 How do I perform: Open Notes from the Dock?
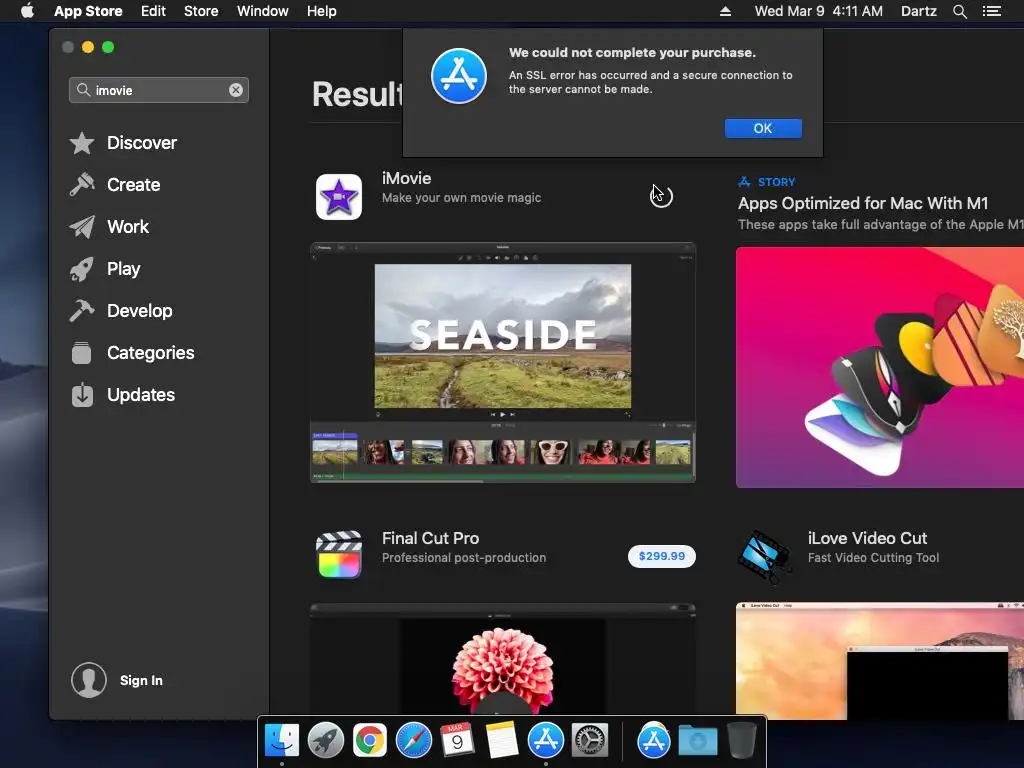point(502,740)
